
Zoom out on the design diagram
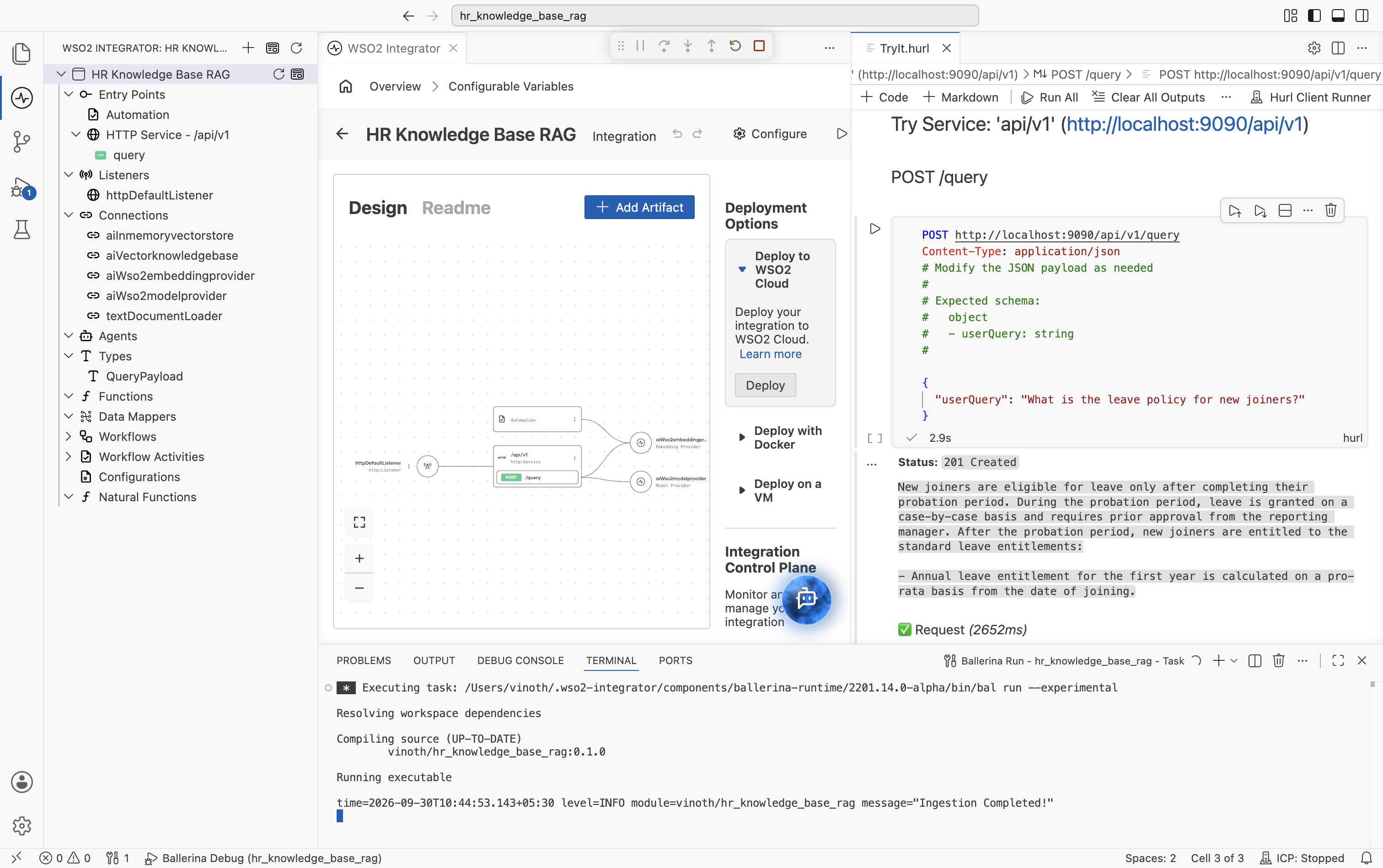pos(359,588)
